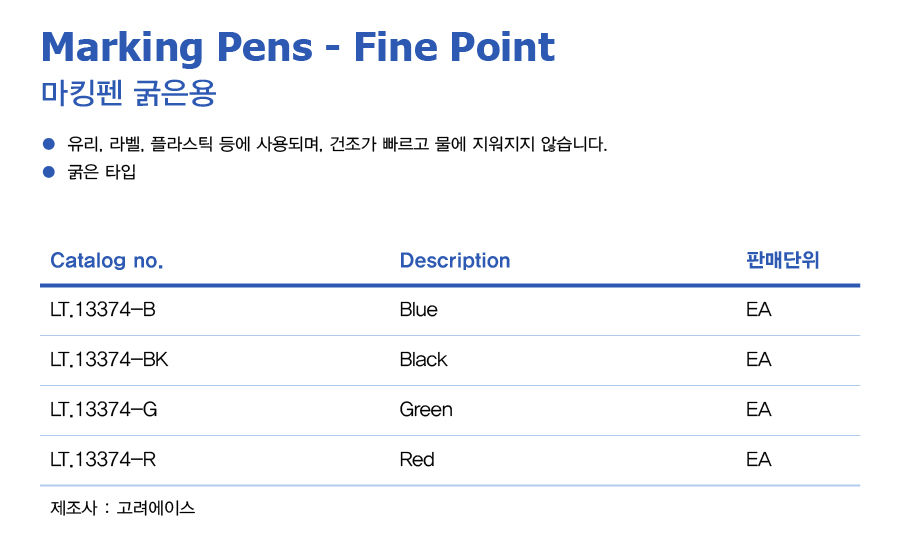Click the first blue bullet point
The height and width of the screenshot is (543, 900).
pos(49,143)
